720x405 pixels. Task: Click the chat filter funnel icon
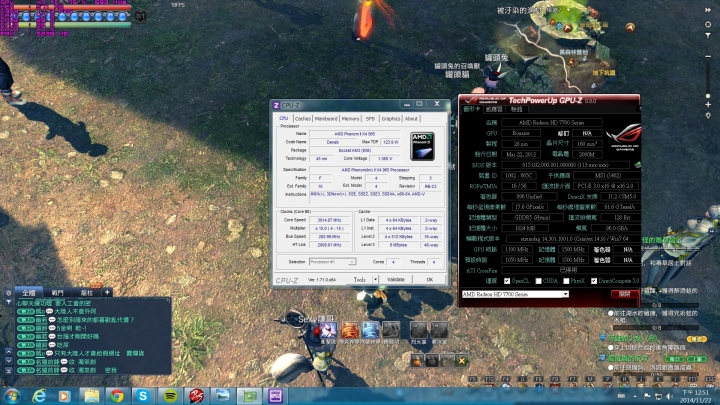pos(8,302)
